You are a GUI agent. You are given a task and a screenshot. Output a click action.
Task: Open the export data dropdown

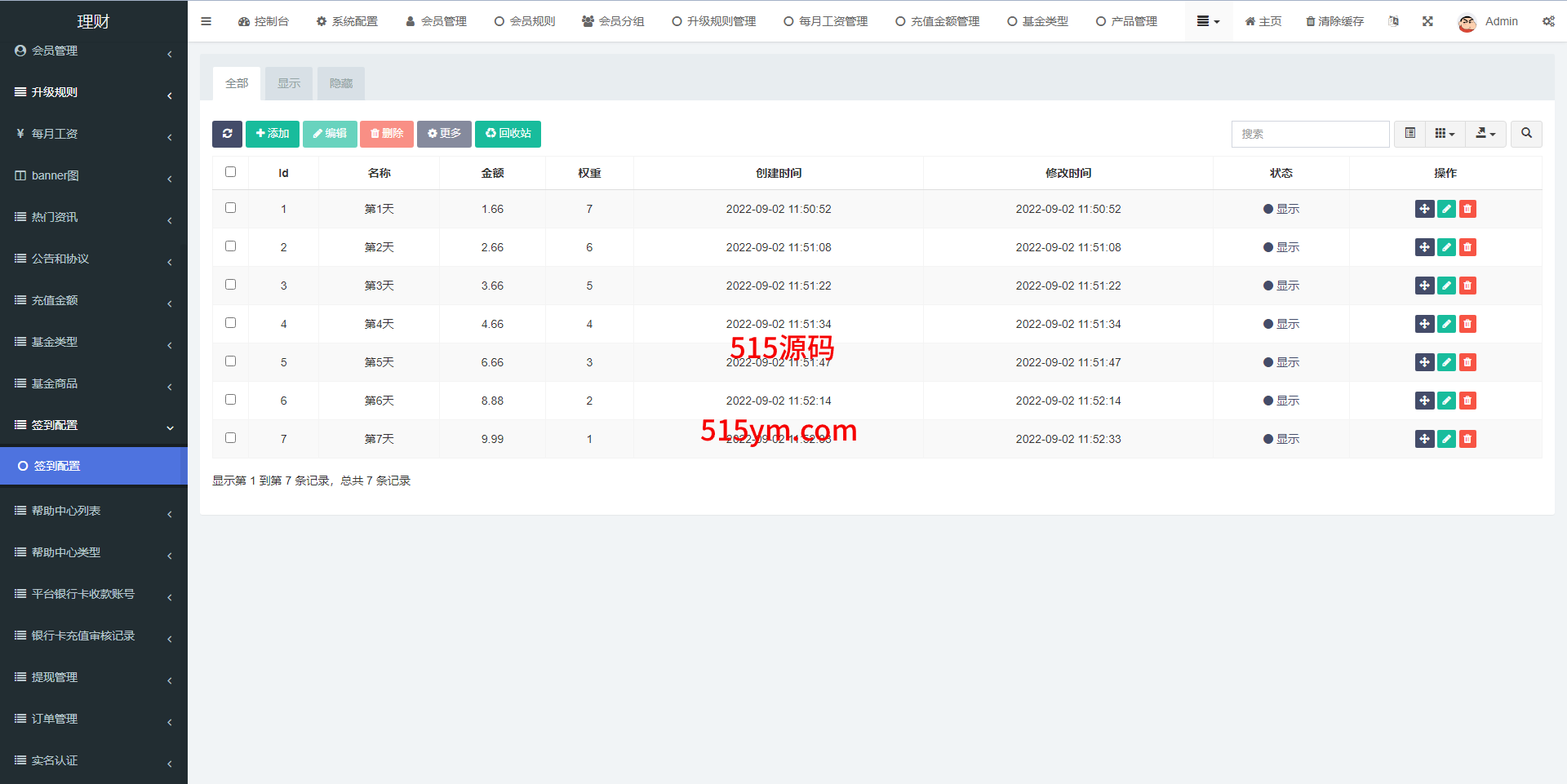pos(1485,134)
